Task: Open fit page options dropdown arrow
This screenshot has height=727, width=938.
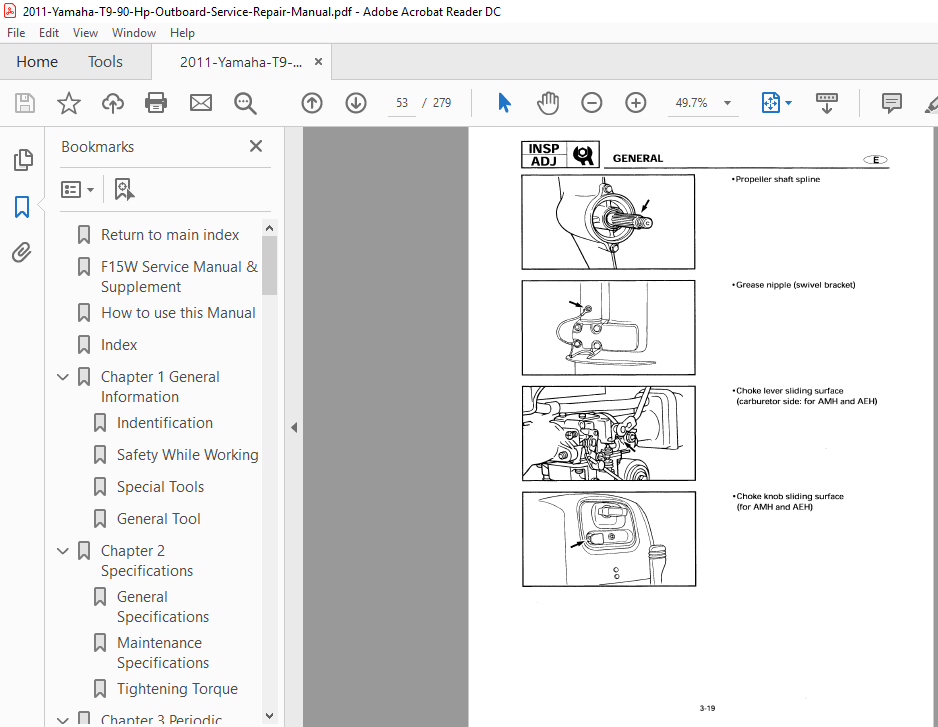Action: [788, 103]
